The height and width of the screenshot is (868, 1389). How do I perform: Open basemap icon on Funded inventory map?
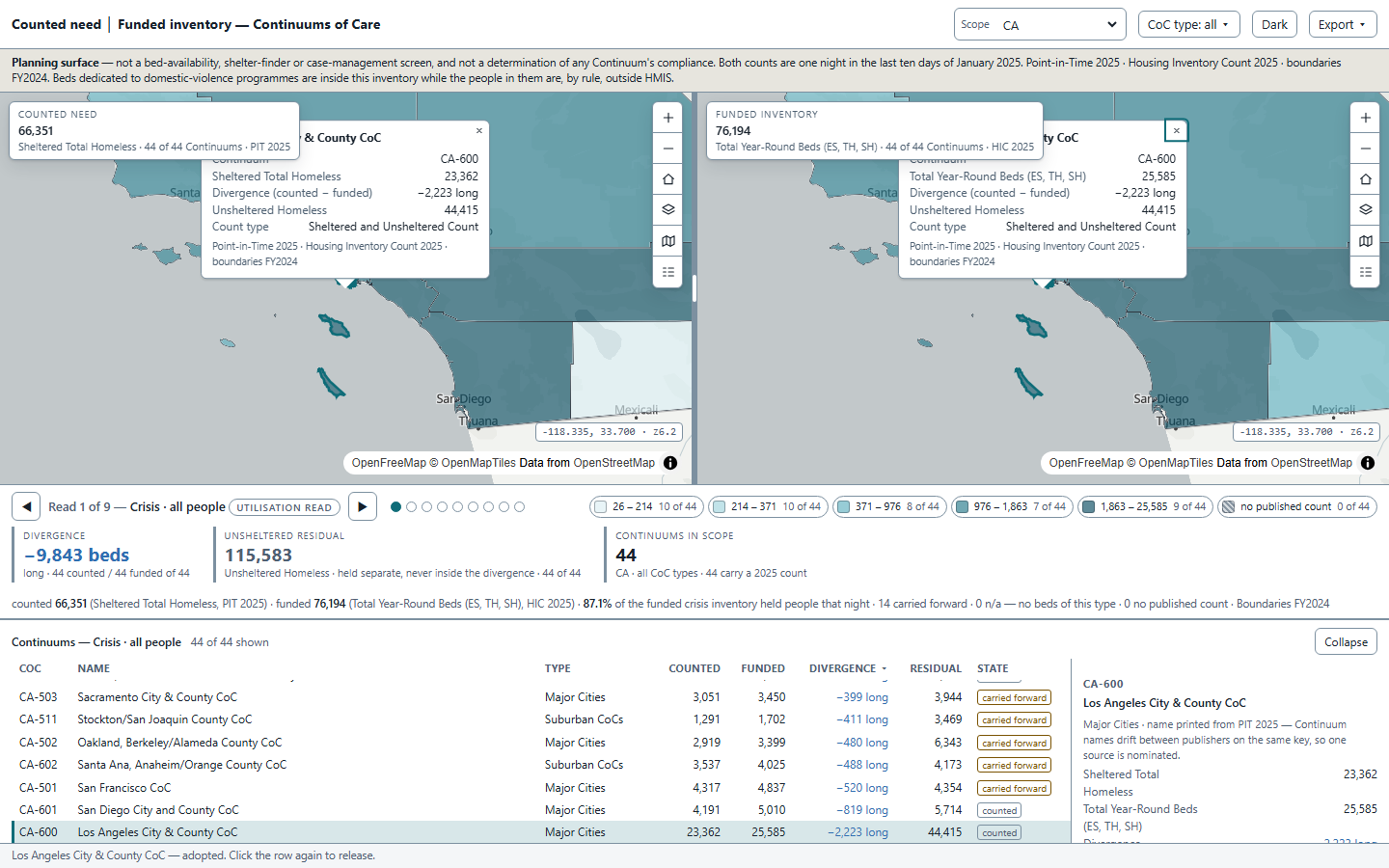pos(1366,241)
